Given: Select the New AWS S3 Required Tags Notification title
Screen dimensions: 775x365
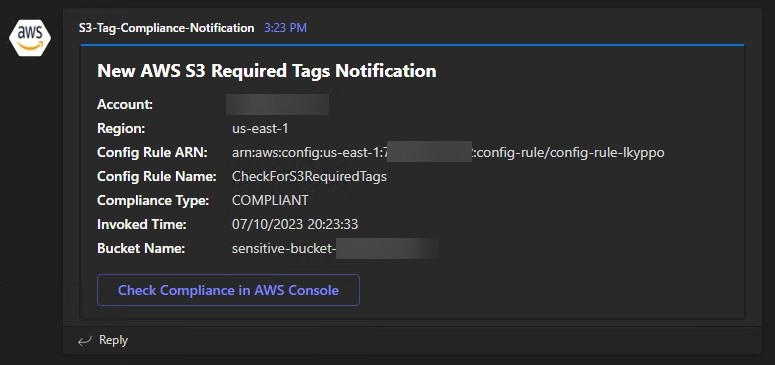Looking at the screenshot, I should pyautogui.click(x=267, y=71).
